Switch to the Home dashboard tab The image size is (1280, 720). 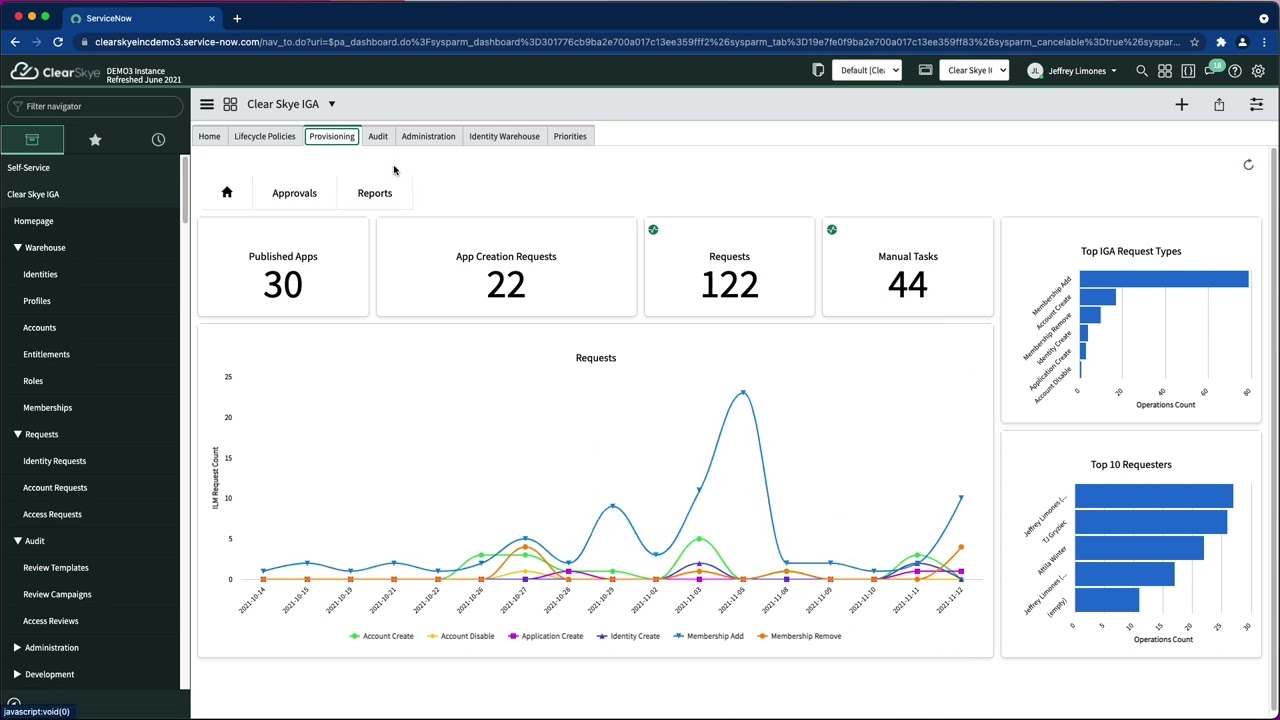pyautogui.click(x=209, y=136)
